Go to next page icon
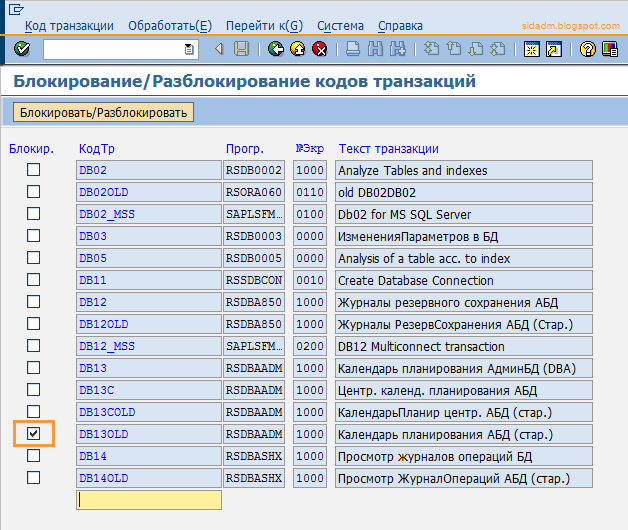The height and width of the screenshot is (530, 628). point(476,49)
